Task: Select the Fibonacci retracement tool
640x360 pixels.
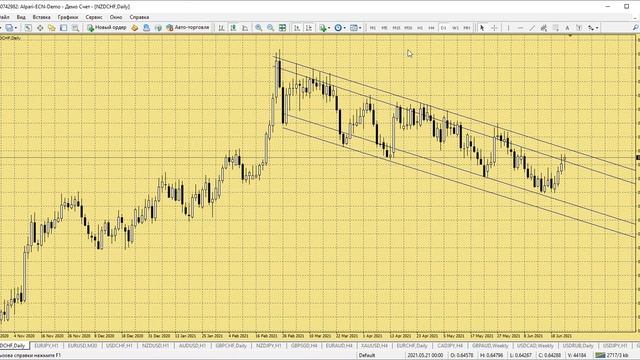Action: (x=556, y=28)
